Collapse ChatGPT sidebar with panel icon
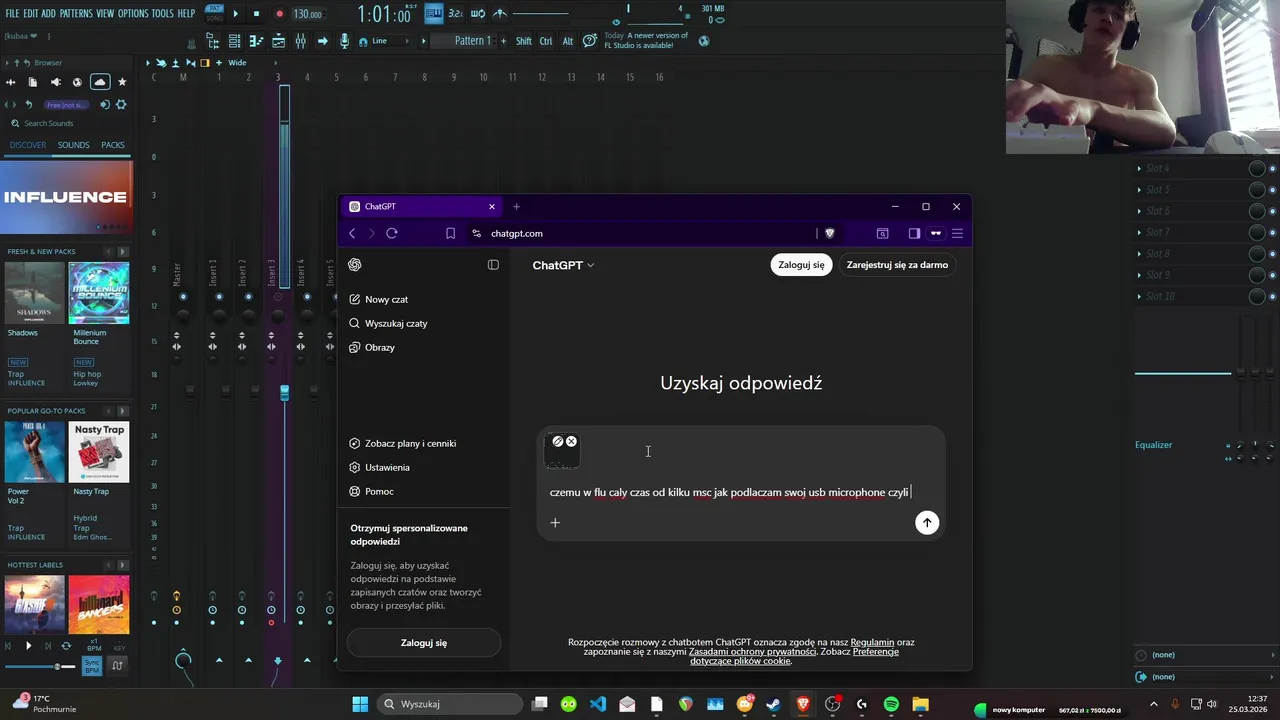Screen dimensions: 1280x720 click(x=493, y=265)
